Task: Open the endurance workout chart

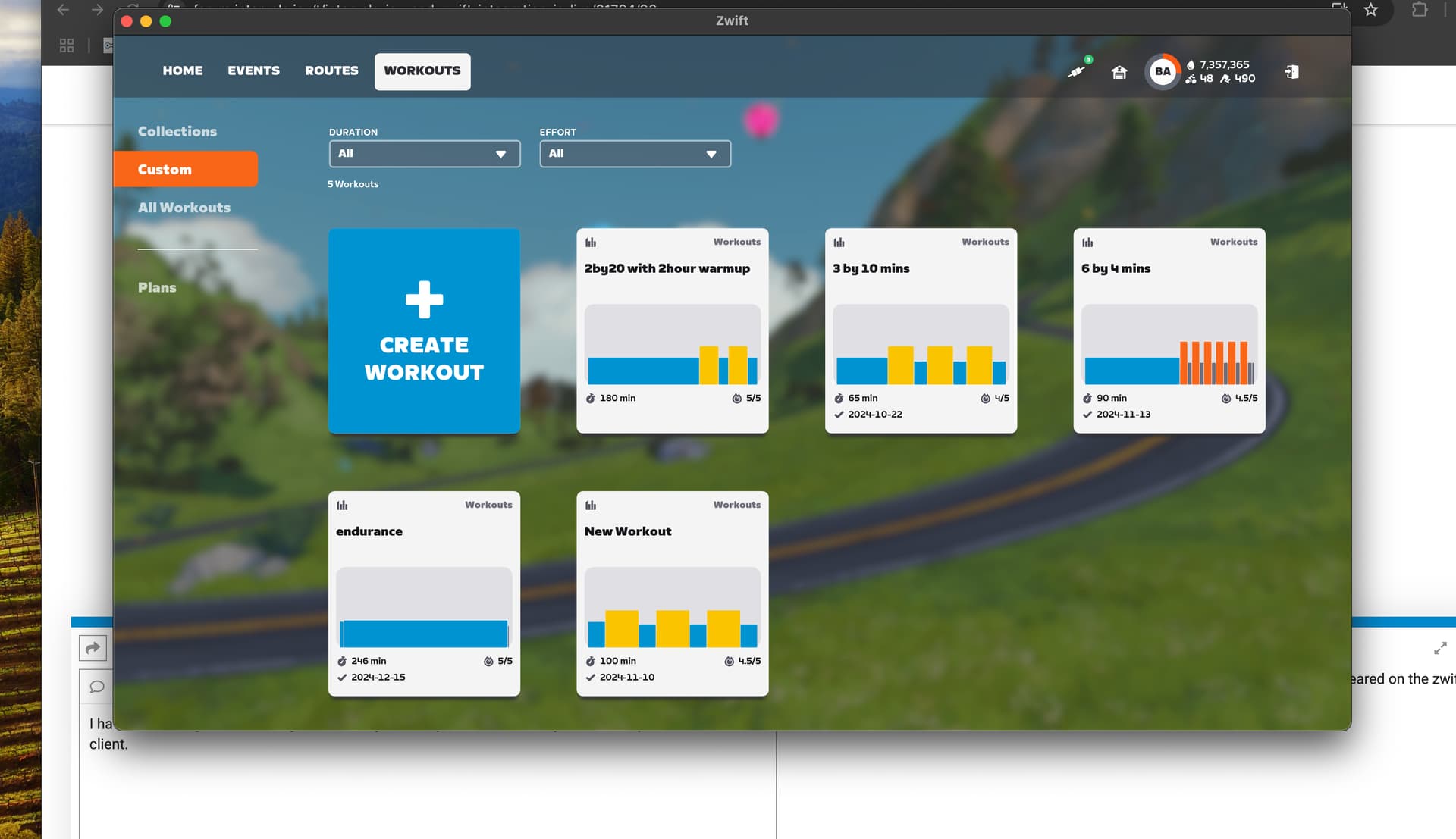Action: (x=424, y=609)
